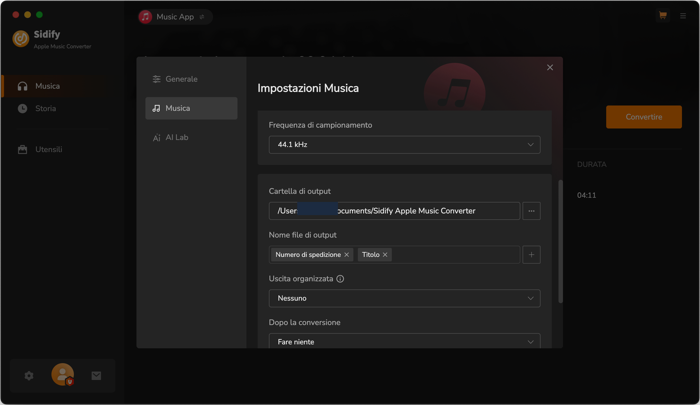
Task: Click the Sidify logo icon
Action: click(21, 39)
